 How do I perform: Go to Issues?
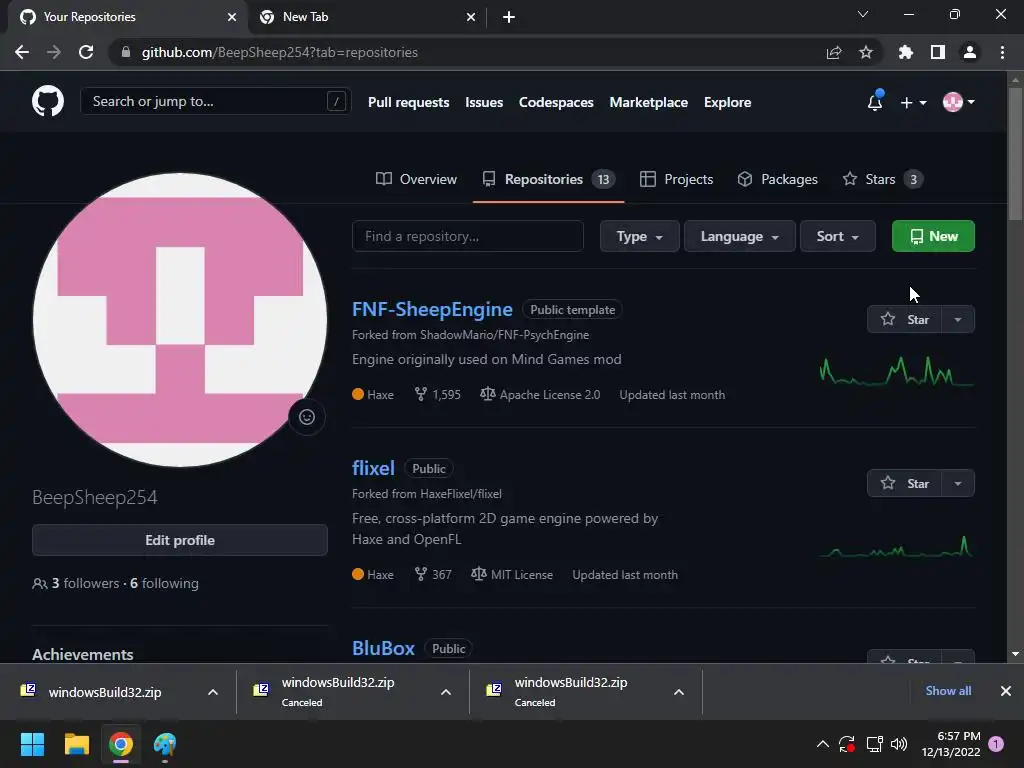pos(484,103)
